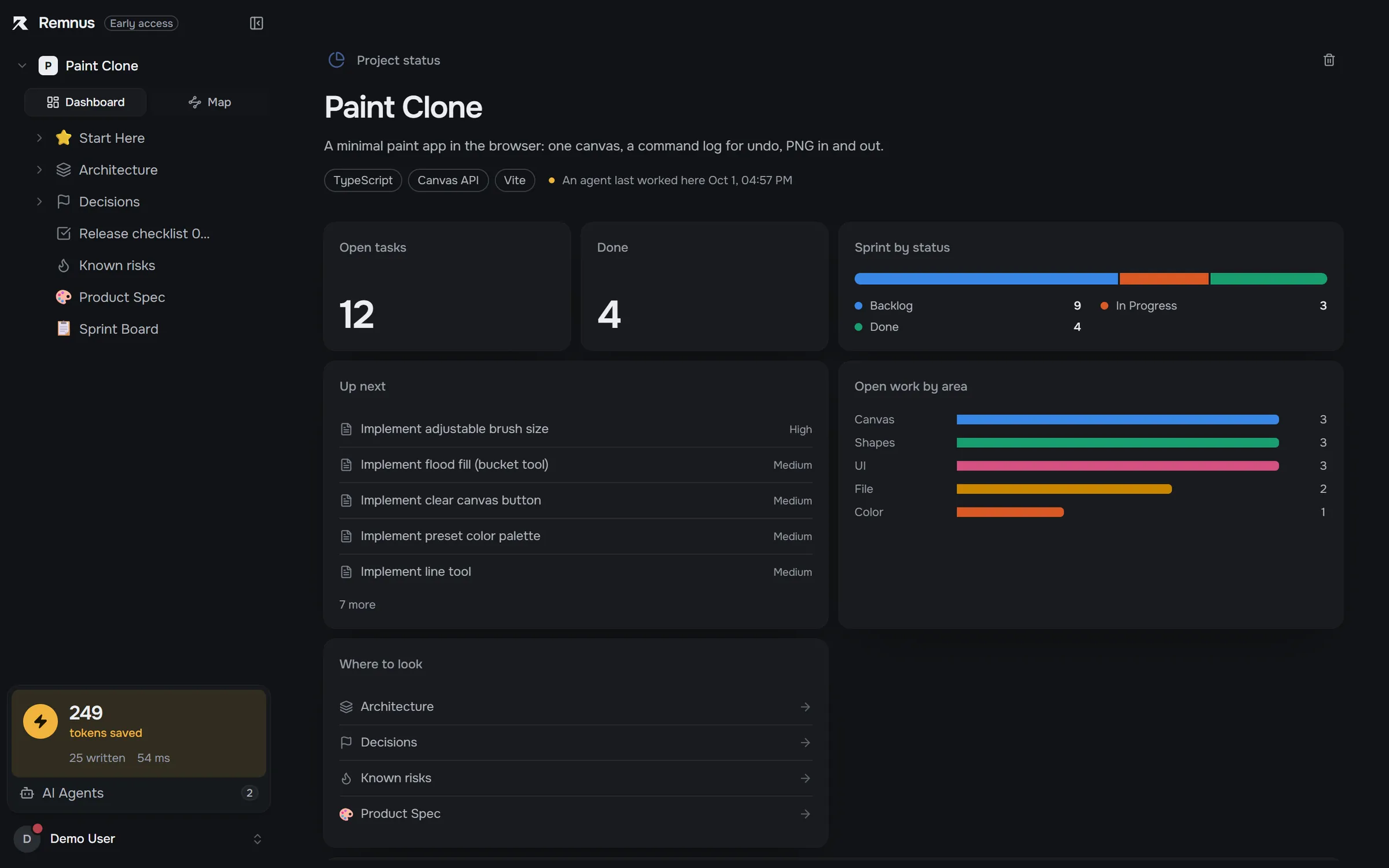This screenshot has height=868, width=1389.
Task: Click arrow next to Decisions in Where to look
Action: 805,742
